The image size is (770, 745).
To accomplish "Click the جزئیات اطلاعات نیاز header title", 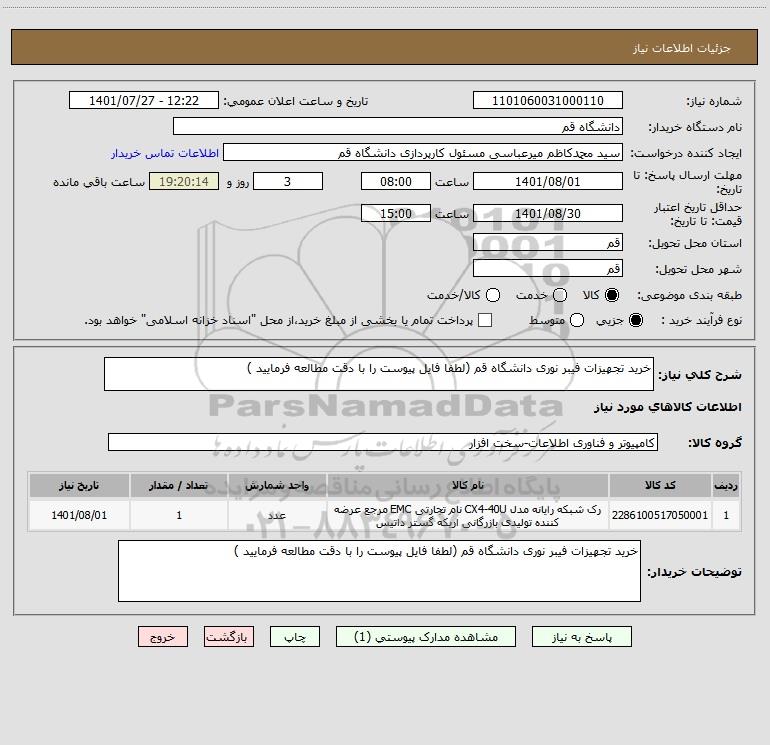I will [681, 48].
